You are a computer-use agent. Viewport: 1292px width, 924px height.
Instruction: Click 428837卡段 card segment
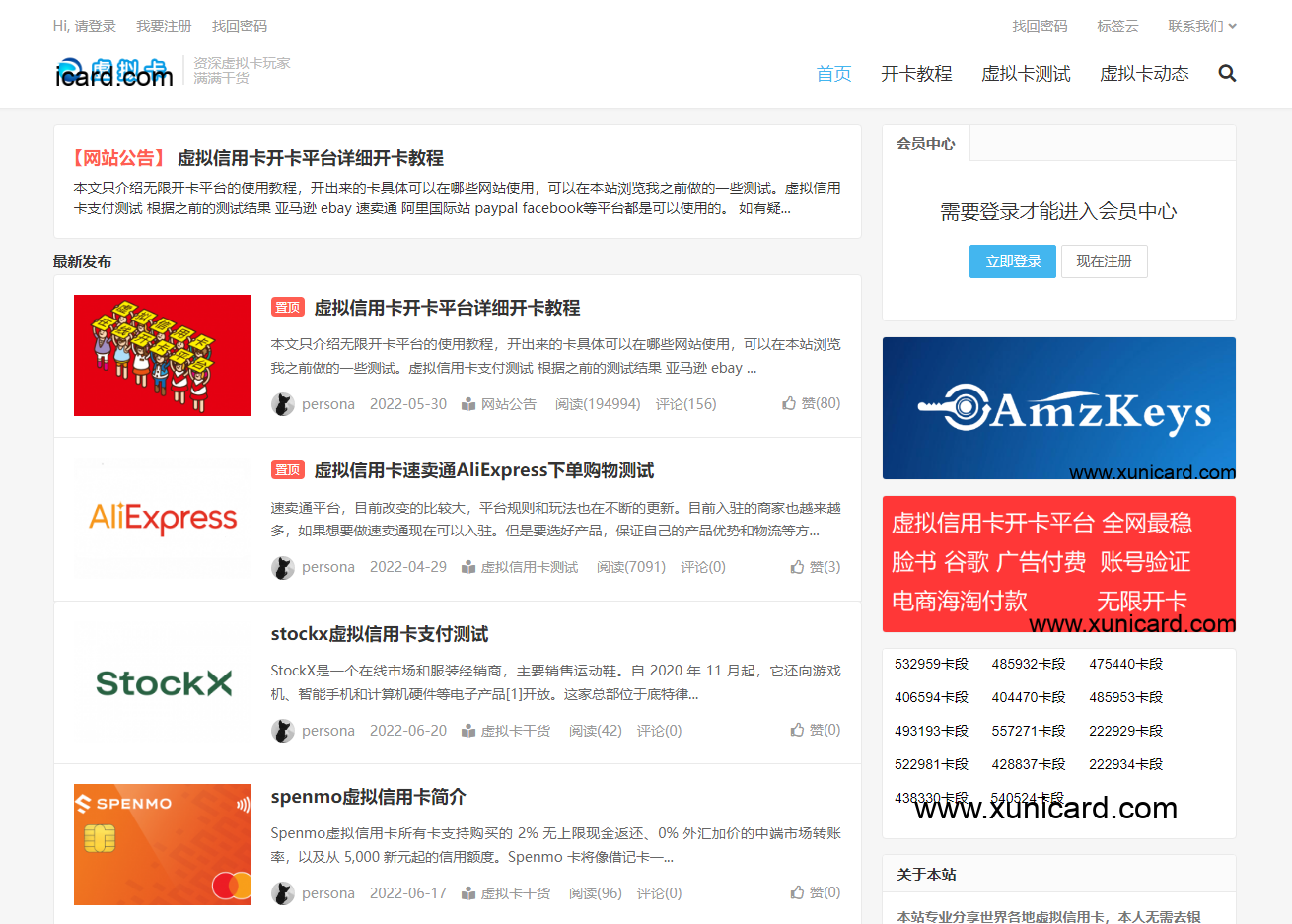coord(1029,764)
